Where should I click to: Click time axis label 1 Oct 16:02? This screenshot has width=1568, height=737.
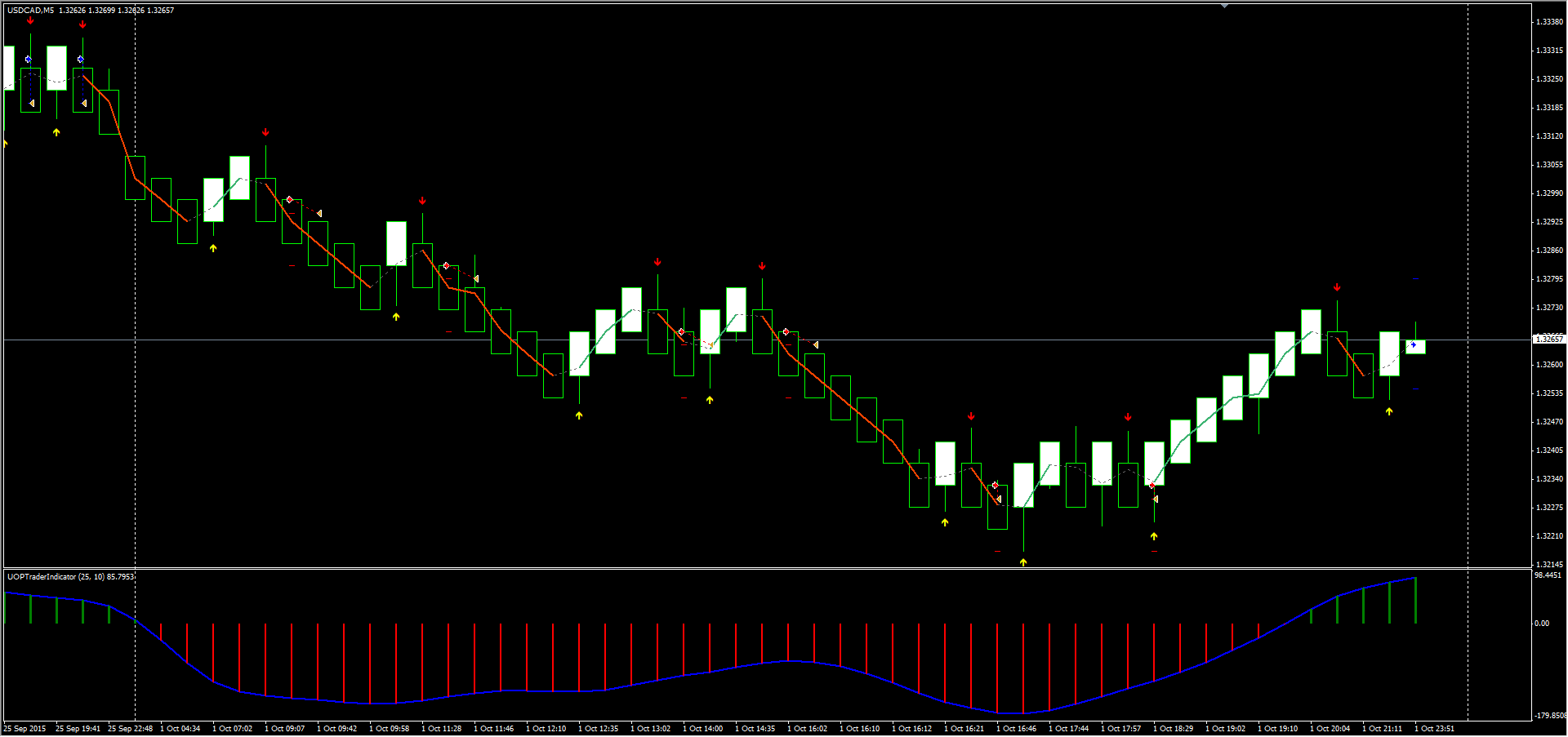808,729
